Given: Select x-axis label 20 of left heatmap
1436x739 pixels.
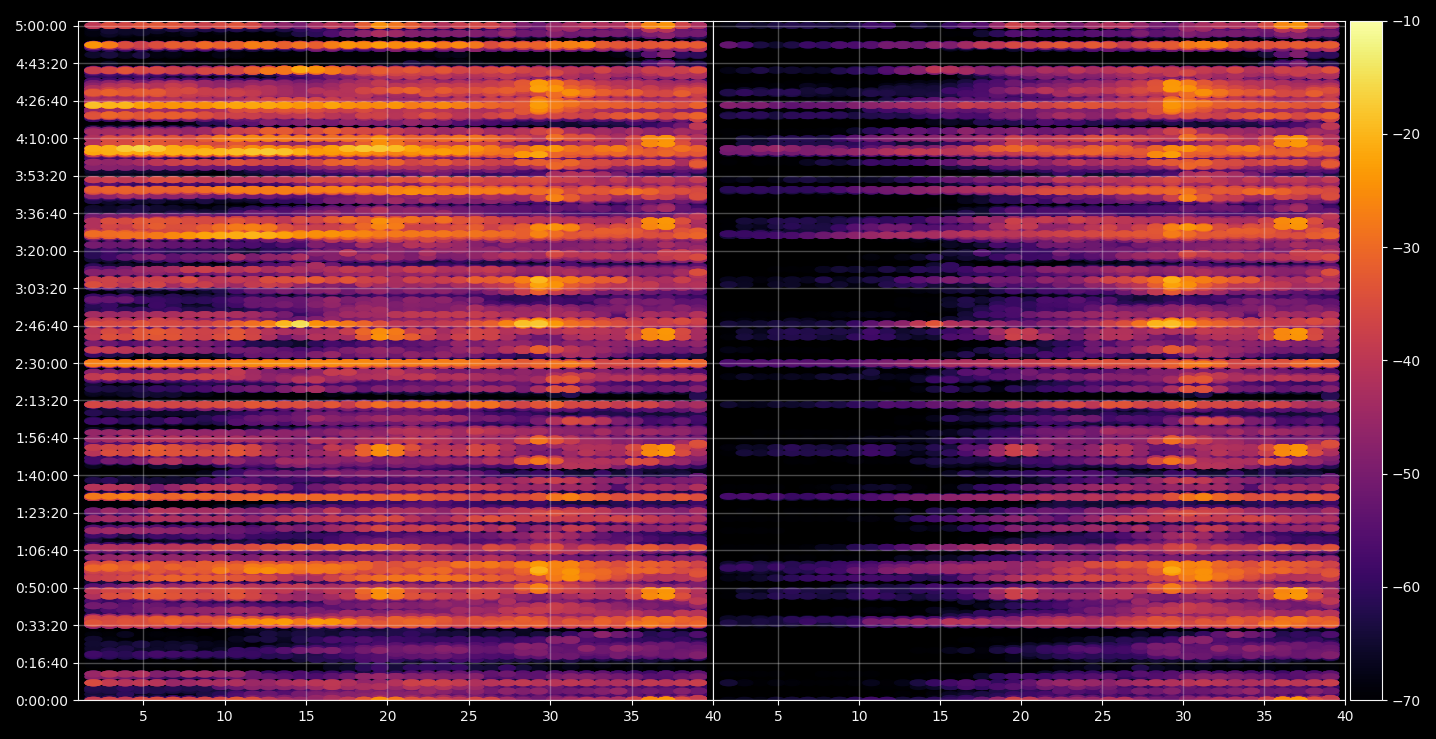Looking at the screenshot, I should coord(387,716).
